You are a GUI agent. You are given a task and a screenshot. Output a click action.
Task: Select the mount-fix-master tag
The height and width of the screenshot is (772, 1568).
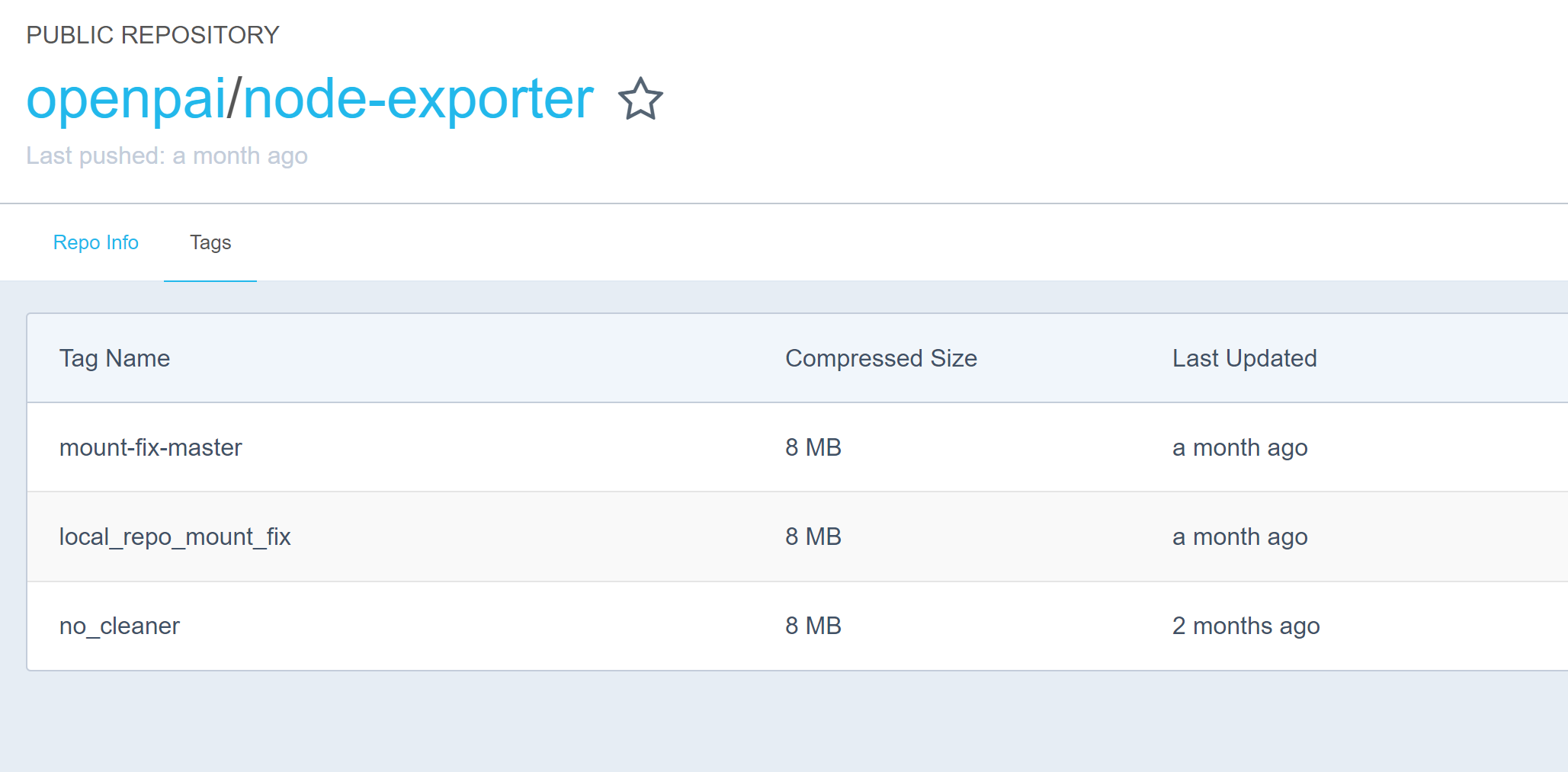(150, 447)
